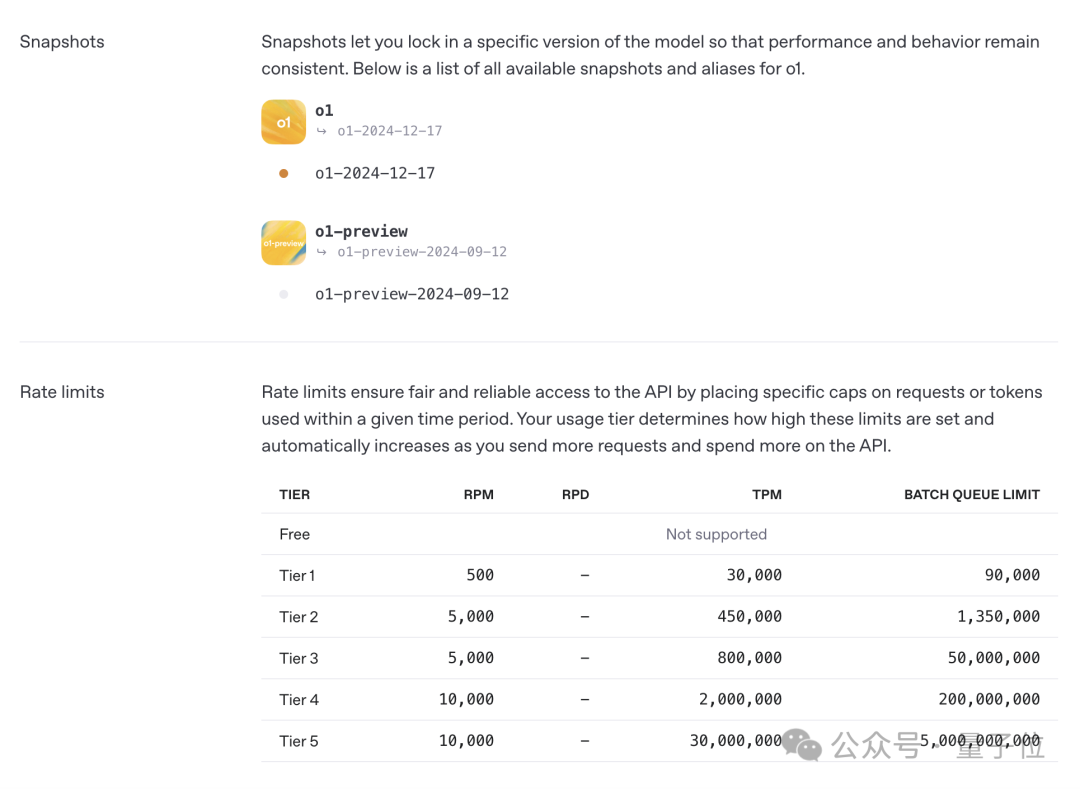
Task: Click the gray dot beside o1-preview-2024-09-12
Action: (x=283, y=294)
